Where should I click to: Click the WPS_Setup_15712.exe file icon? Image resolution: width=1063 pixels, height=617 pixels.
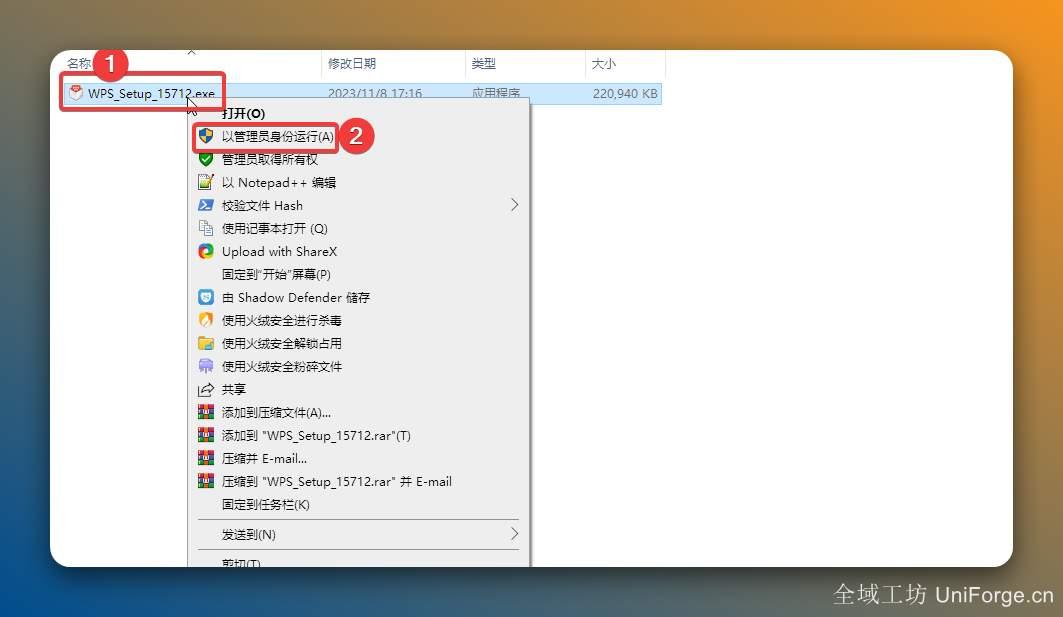[76, 93]
